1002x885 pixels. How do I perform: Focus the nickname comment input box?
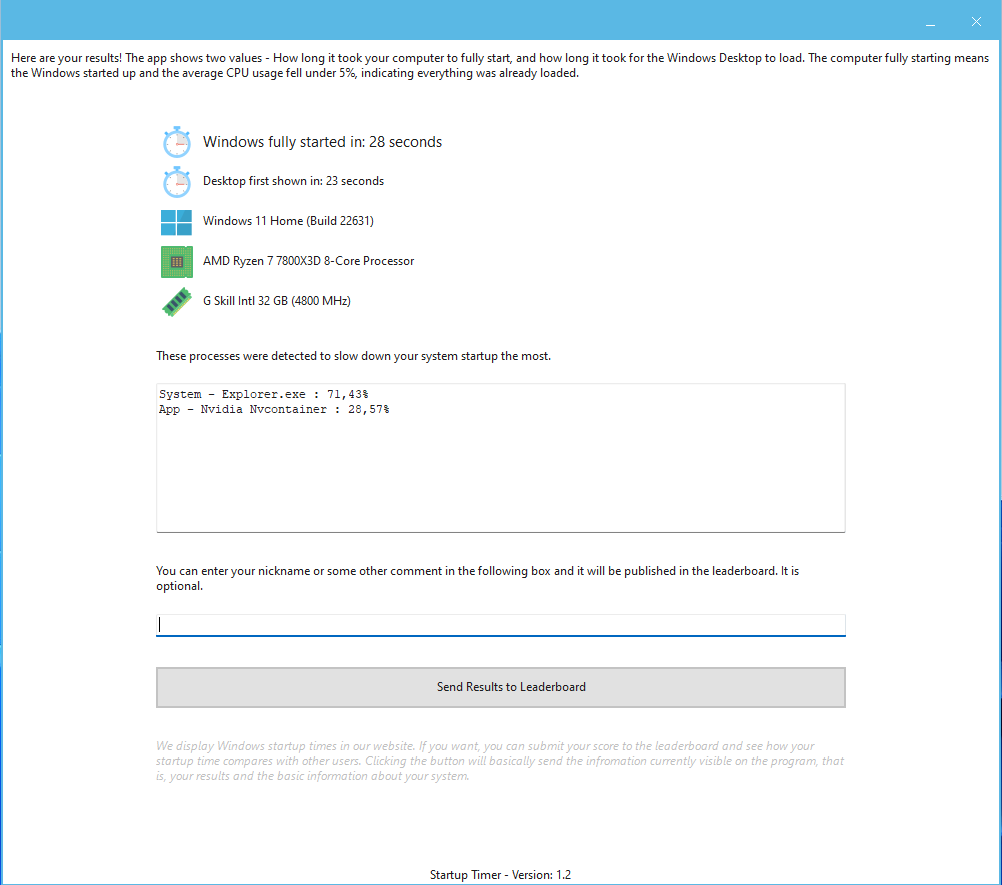point(501,625)
